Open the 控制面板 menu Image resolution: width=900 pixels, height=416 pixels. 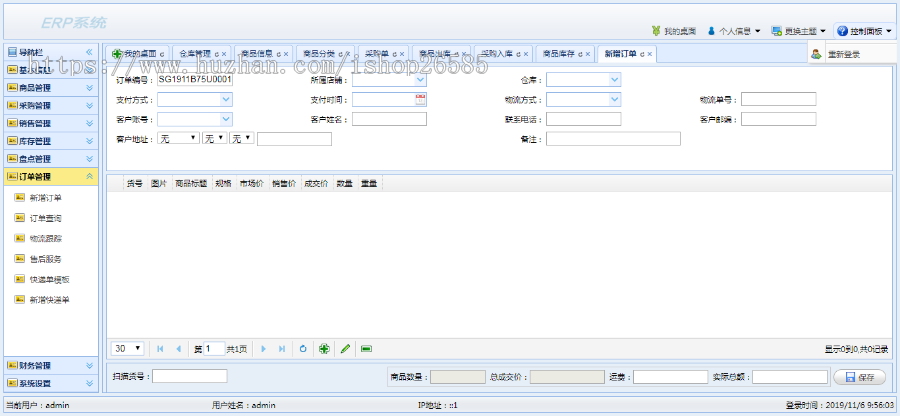click(865, 30)
